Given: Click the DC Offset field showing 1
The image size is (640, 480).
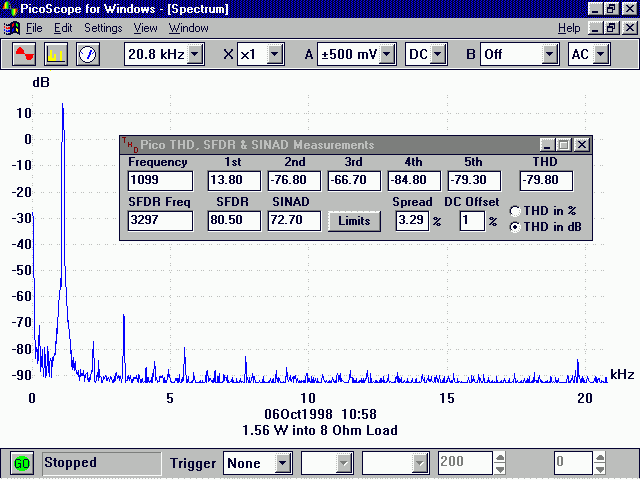Looking at the screenshot, I should [472, 221].
